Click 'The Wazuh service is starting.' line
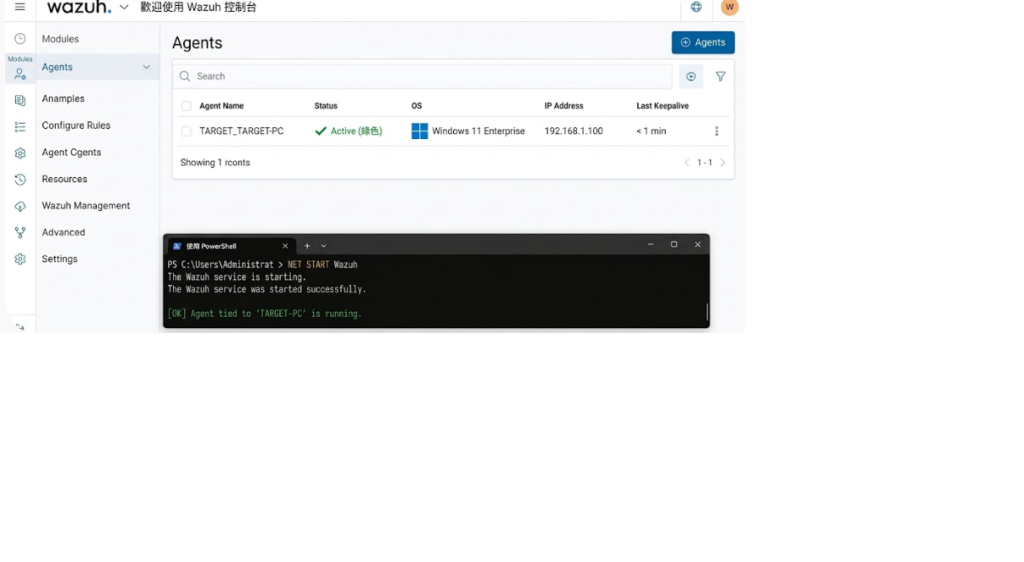 point(237,277)
